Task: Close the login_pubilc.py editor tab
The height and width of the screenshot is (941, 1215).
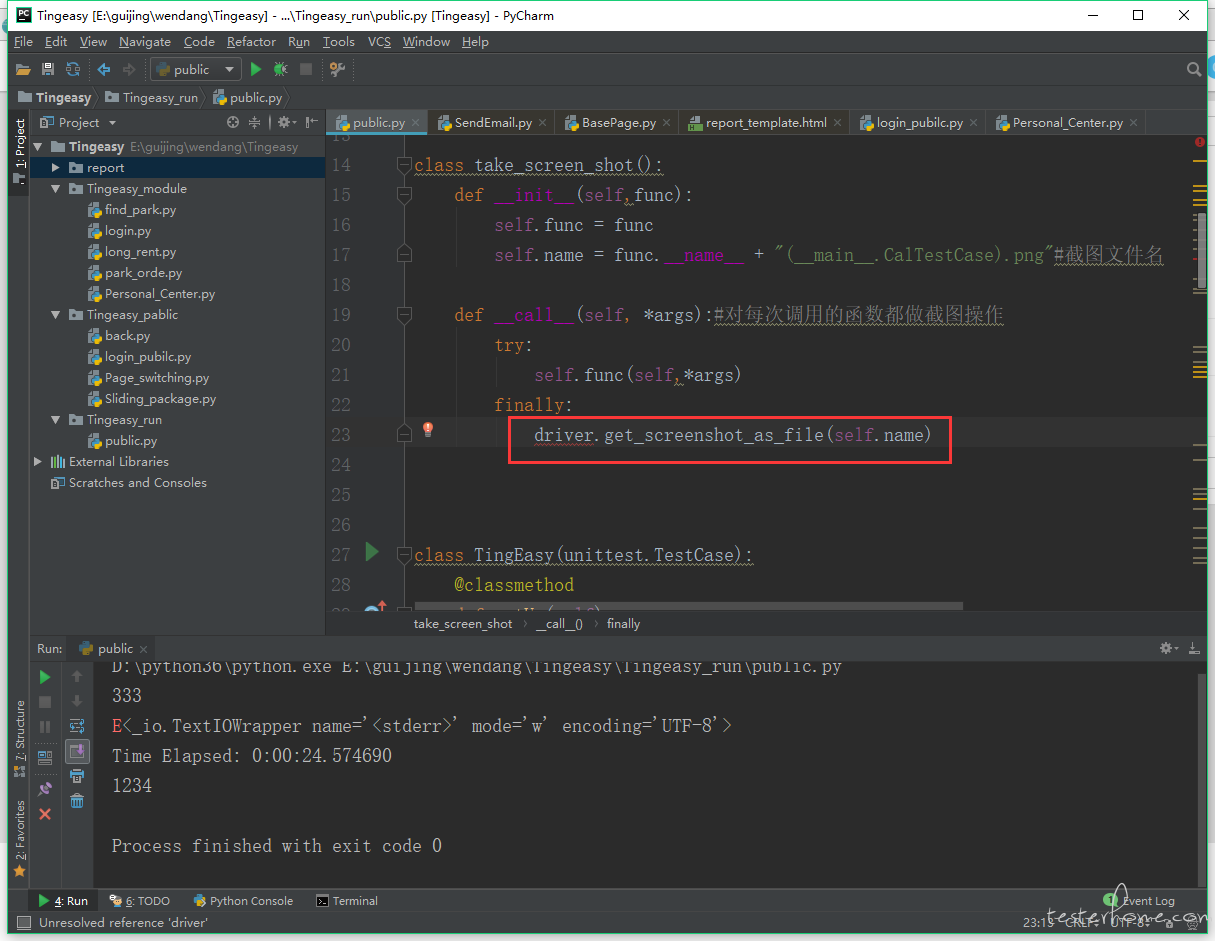Action: pos(973,123)
